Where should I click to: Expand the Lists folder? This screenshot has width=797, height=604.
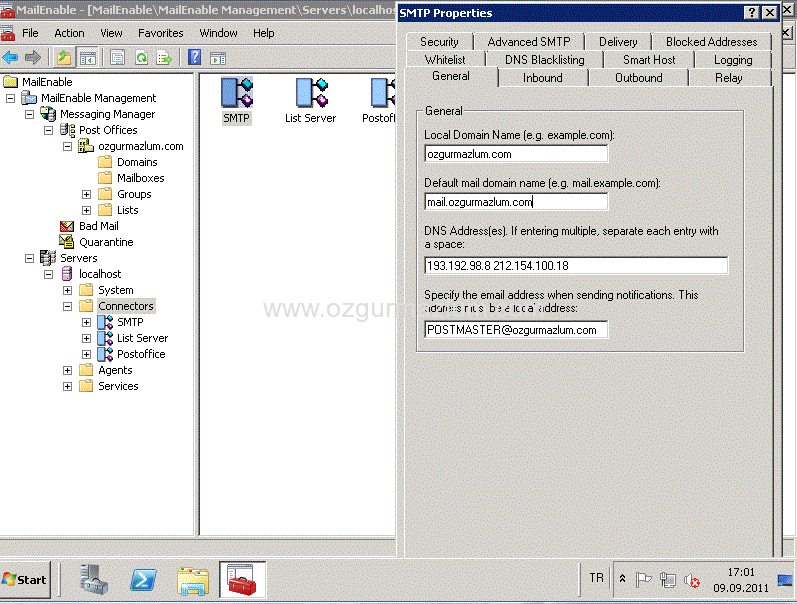point(86,210)
